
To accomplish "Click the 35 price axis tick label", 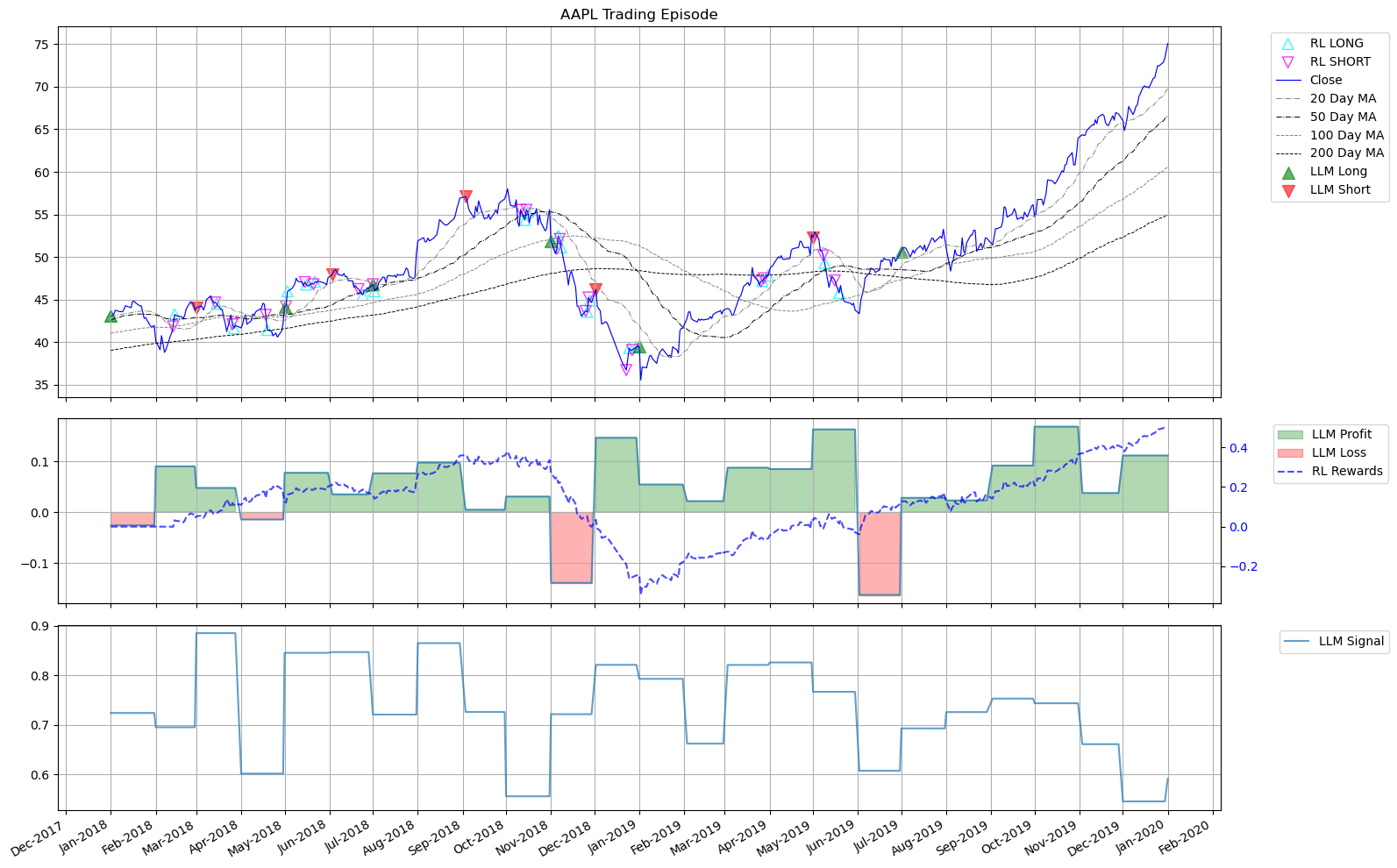I will click(44, 386).
